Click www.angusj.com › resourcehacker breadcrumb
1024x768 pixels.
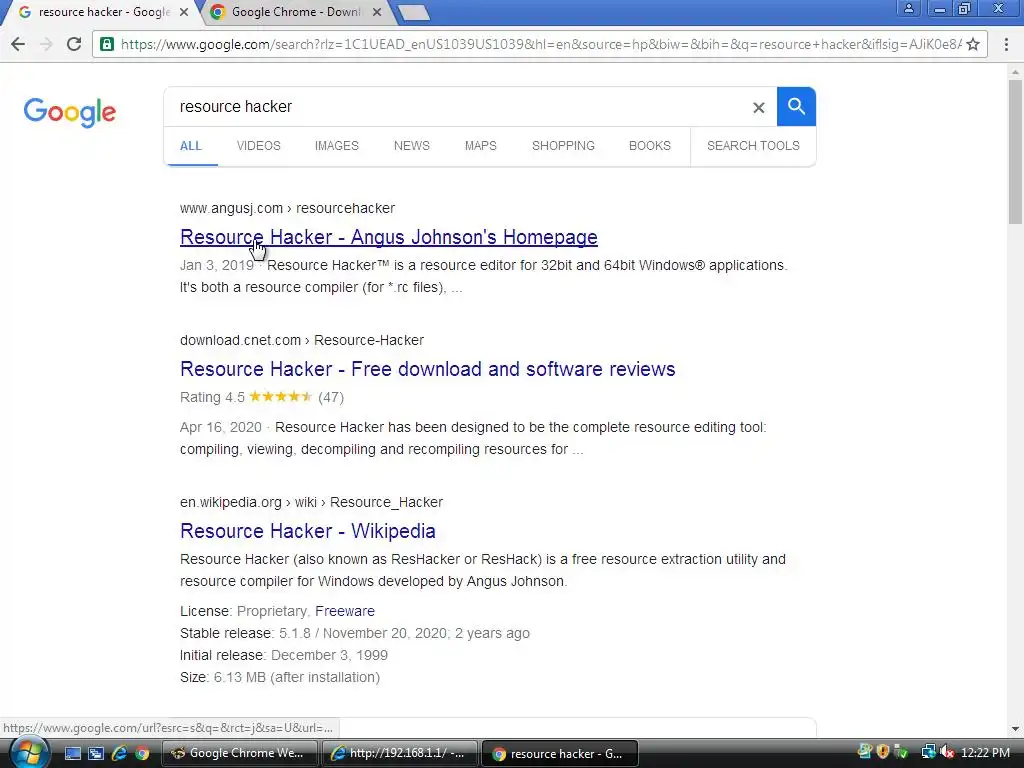click(x=287, y=208)
